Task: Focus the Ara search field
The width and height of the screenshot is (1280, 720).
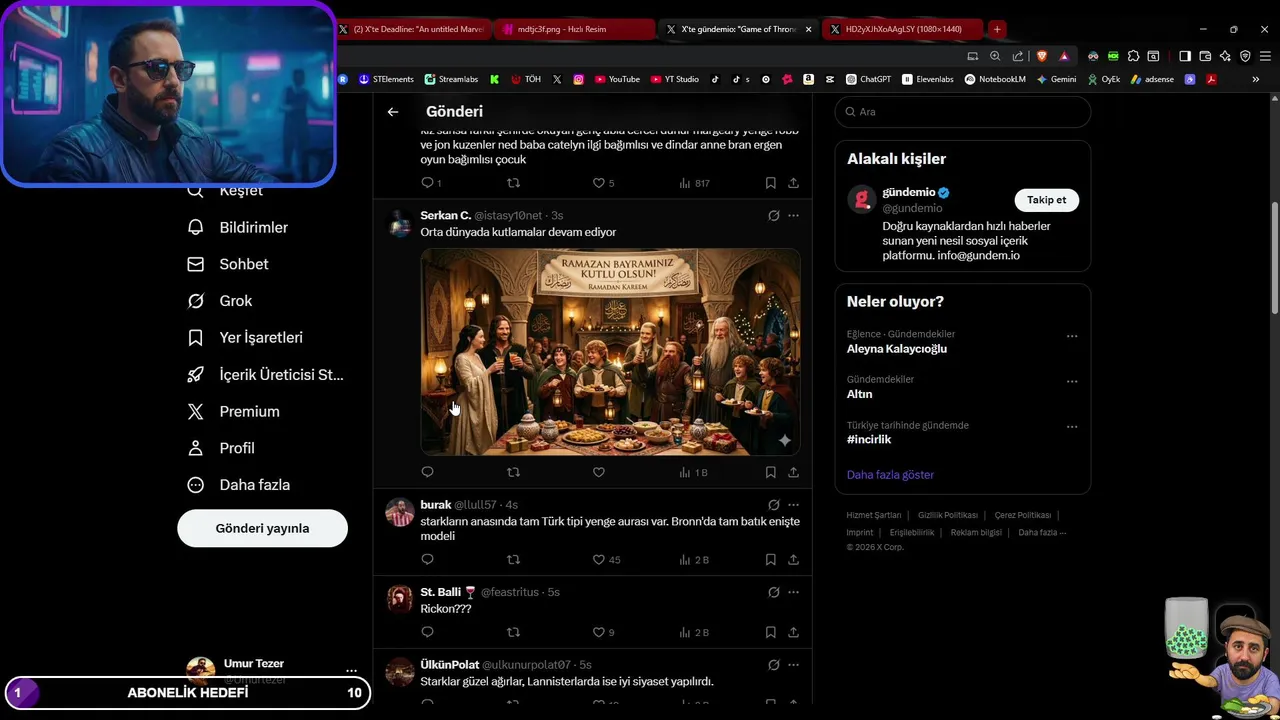Action: [963, 112]
